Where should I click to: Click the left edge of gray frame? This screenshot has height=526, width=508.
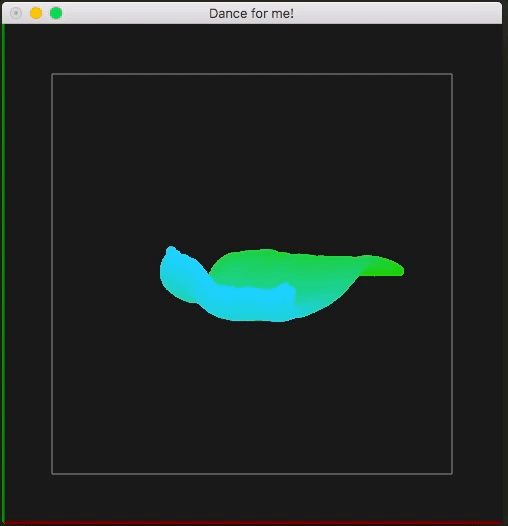click(x=52, y=274)
